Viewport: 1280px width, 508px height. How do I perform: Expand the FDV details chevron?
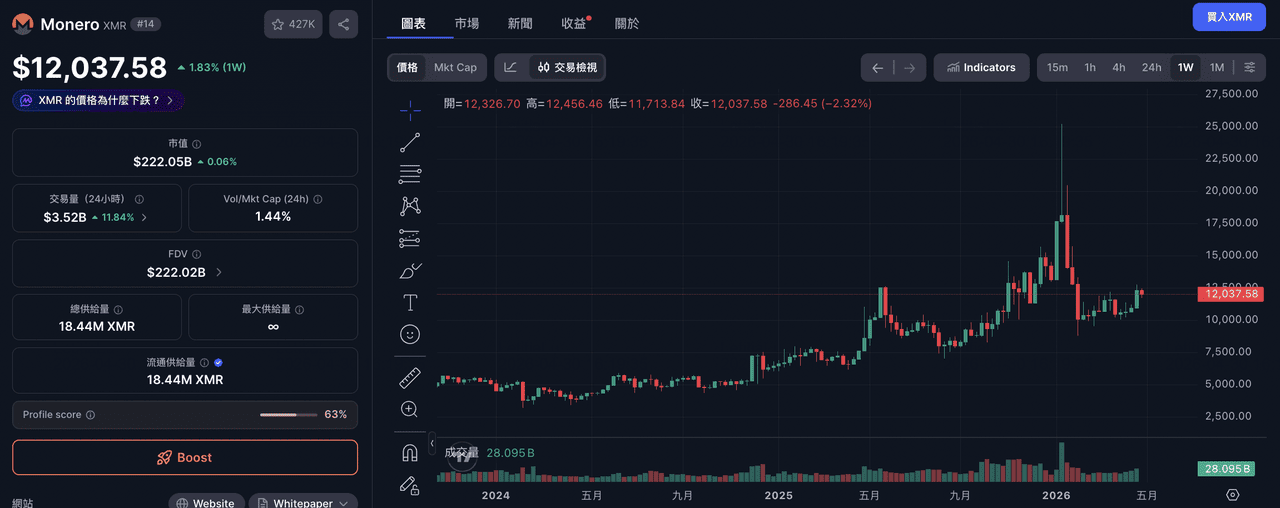[x=219, y=272]
